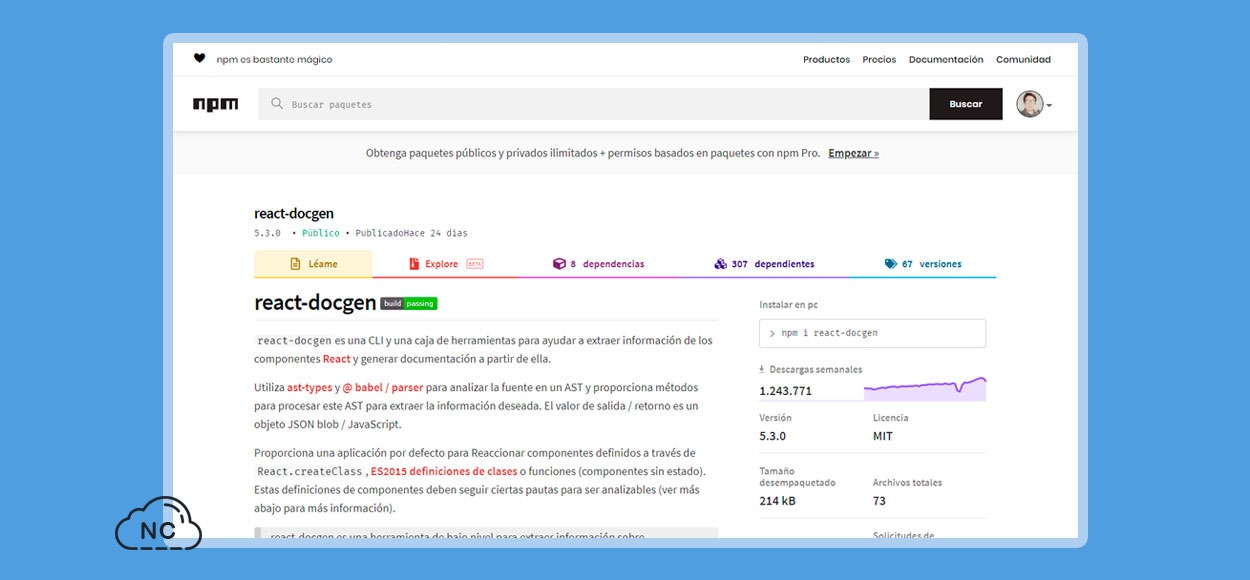Viewport: 1250px width, 580px height.
Task: Click the total files value 73
Action: (879, 501)
